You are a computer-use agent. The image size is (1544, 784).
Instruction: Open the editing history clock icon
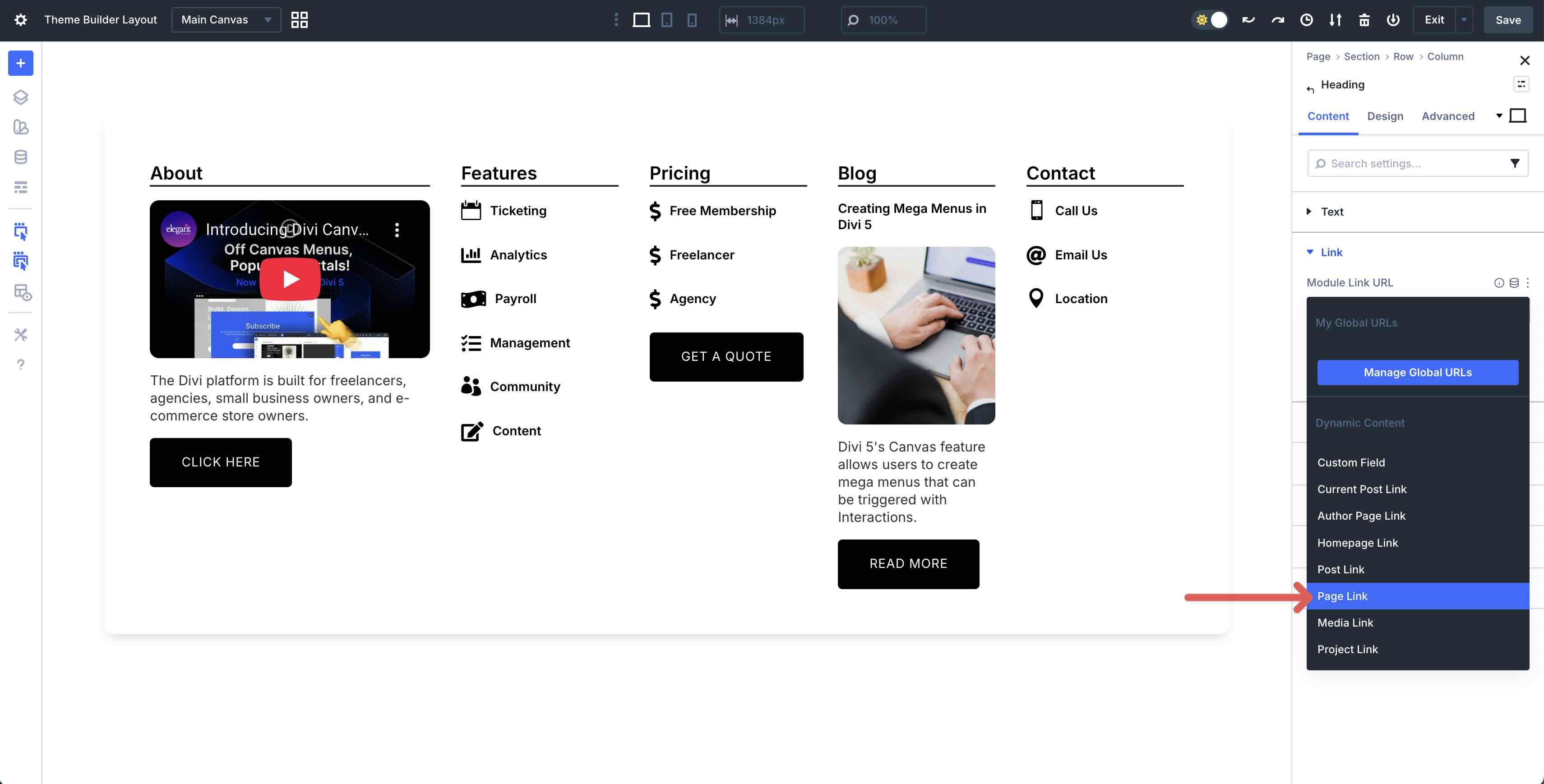point(1307,20)
